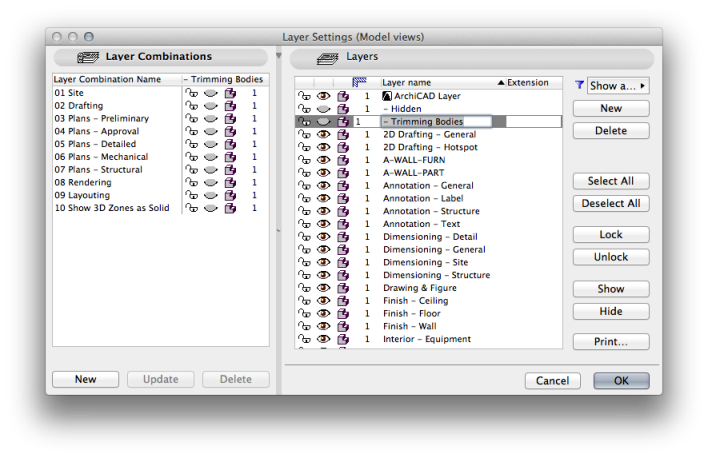Click lock icon in 01 Site combination row
This screenshot has height=458, width=708.
coord(192,93)
